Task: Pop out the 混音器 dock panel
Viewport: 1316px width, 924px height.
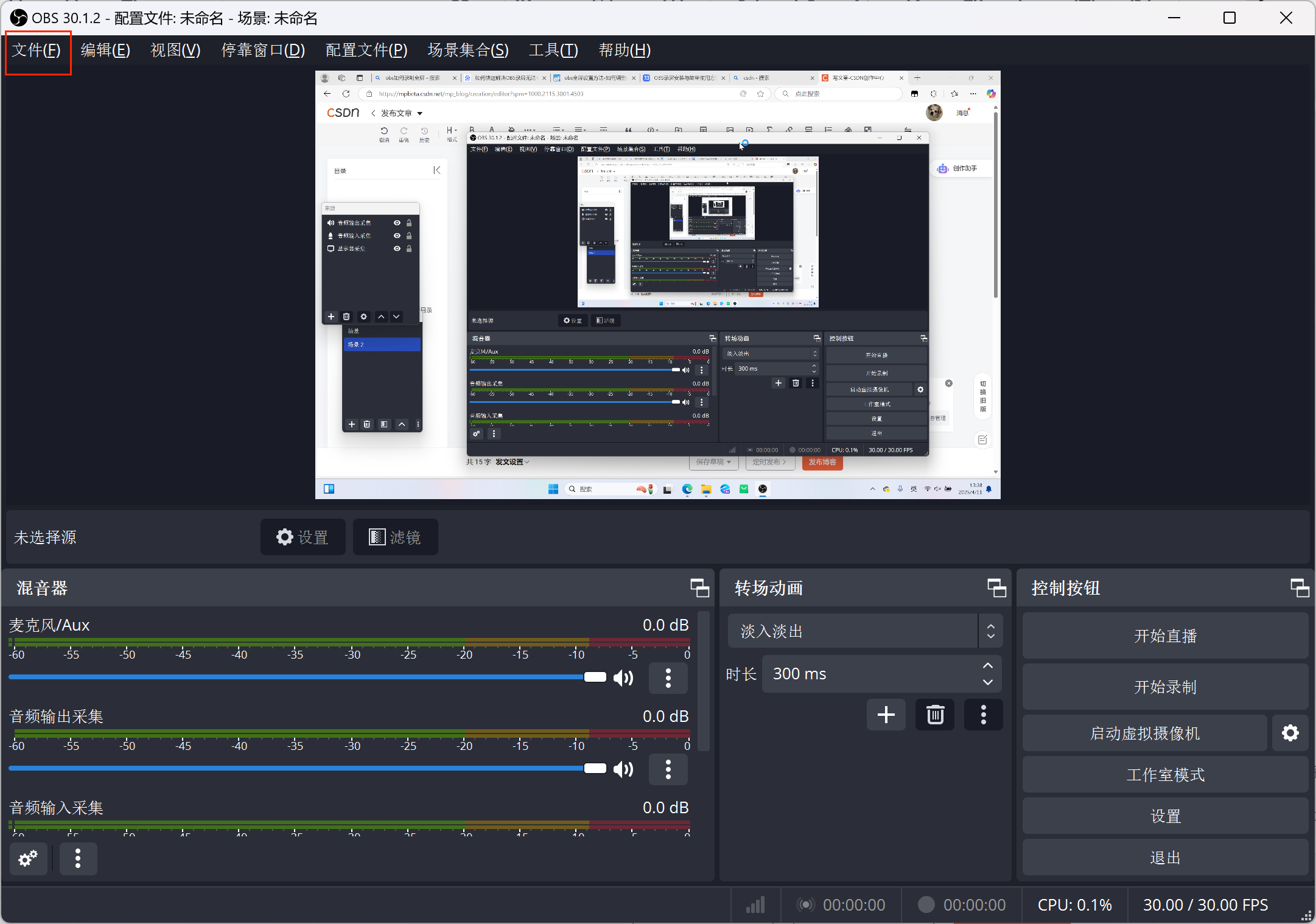Action: coord(699,588)
